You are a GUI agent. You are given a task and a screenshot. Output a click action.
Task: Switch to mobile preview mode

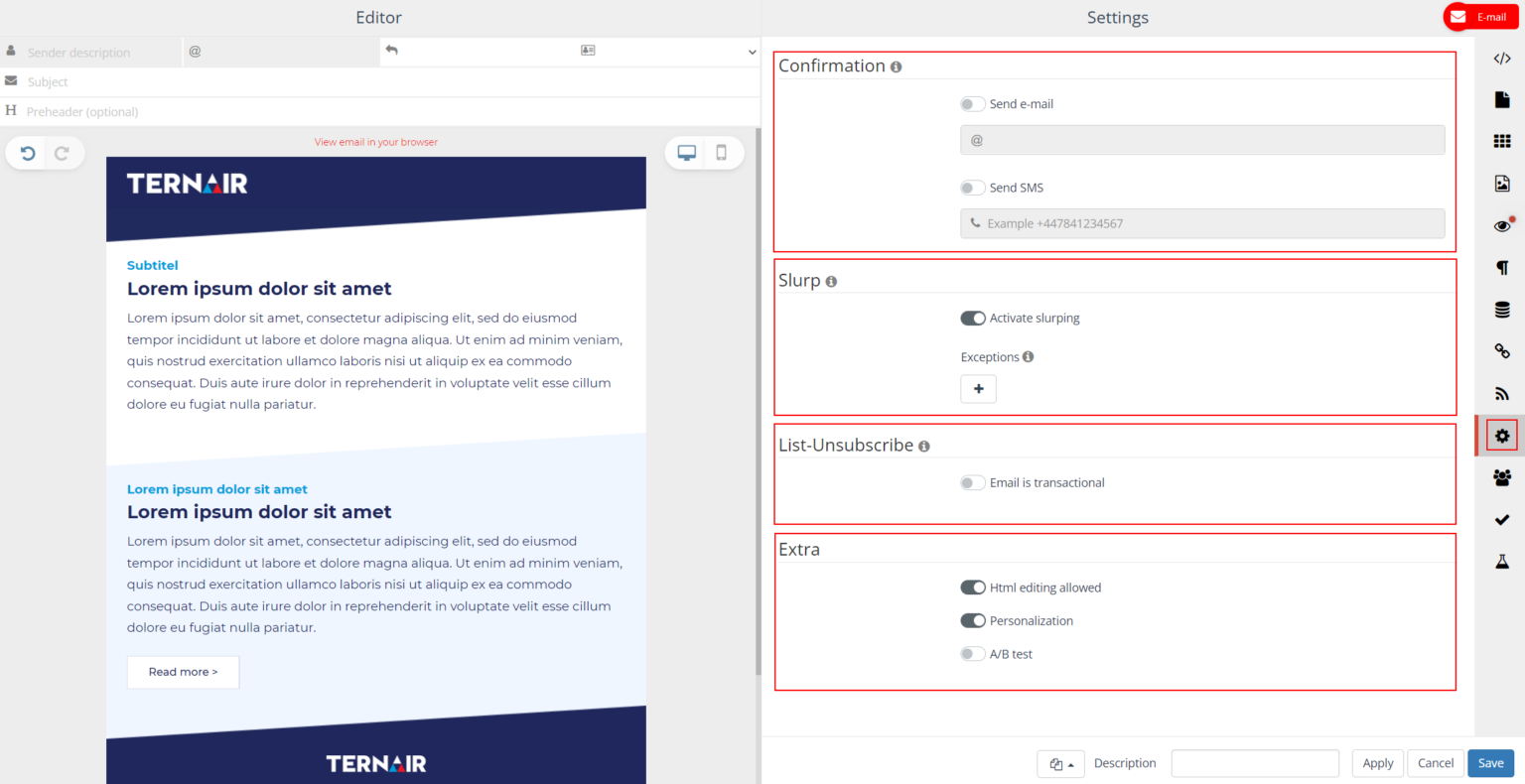tap(722, 153)
